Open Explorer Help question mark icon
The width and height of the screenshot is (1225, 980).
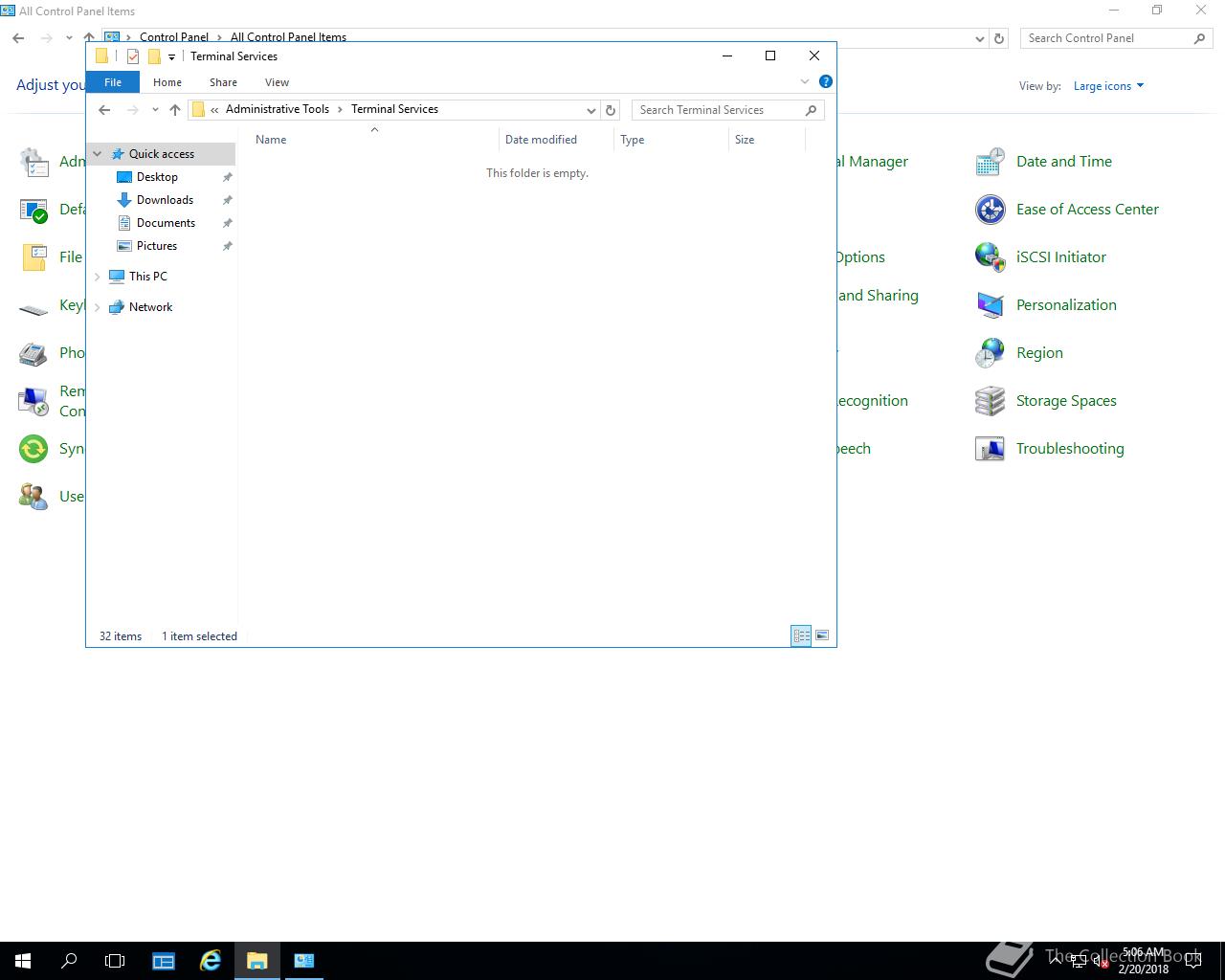point(826,81)
